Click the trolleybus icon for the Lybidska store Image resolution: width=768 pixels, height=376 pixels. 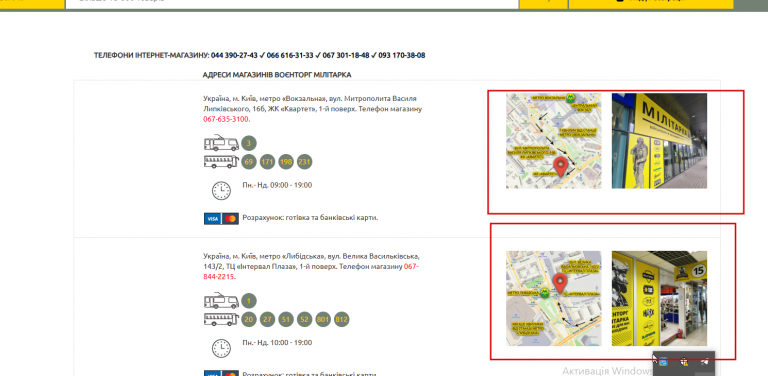point(221,301)
